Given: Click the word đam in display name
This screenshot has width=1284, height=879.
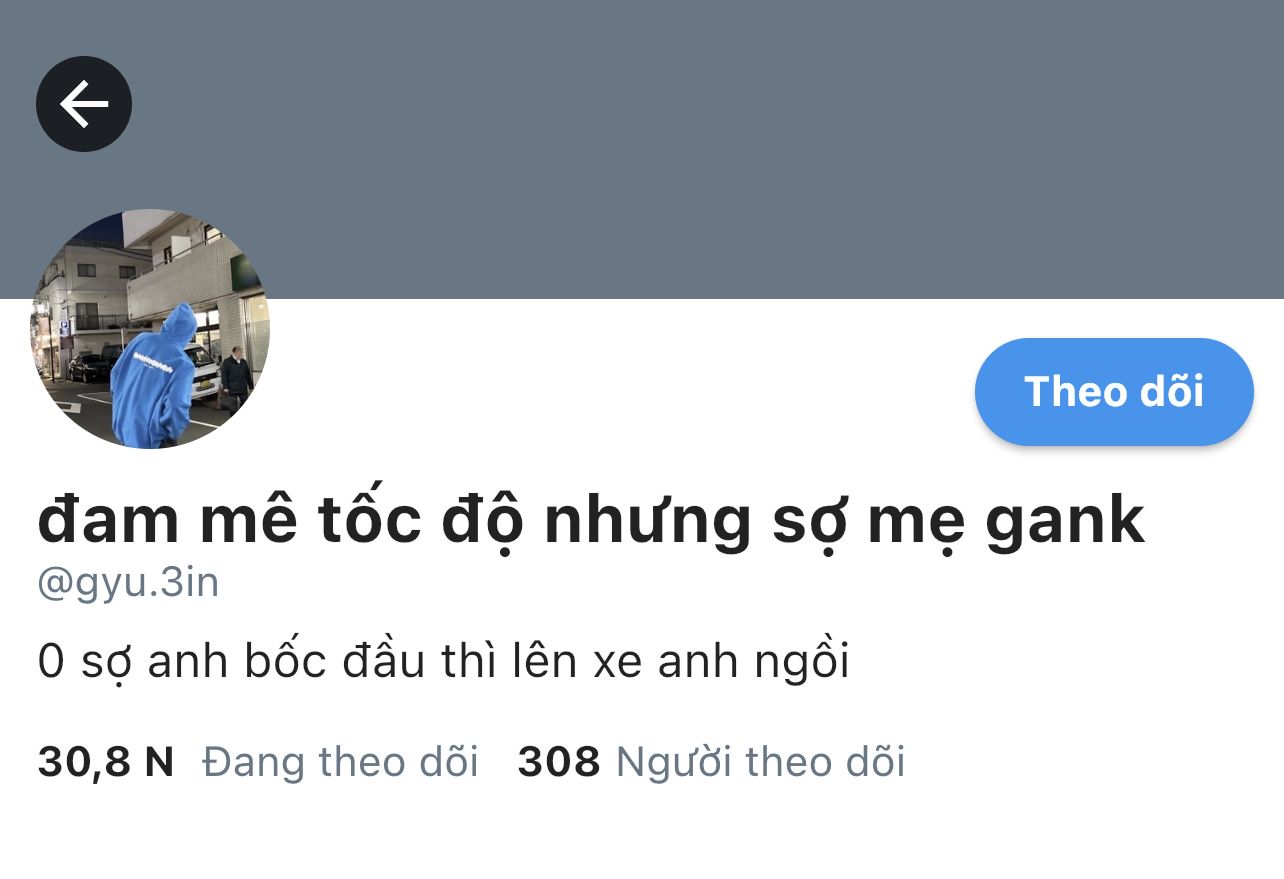Looking at the screenshot, I should [111, 520].
